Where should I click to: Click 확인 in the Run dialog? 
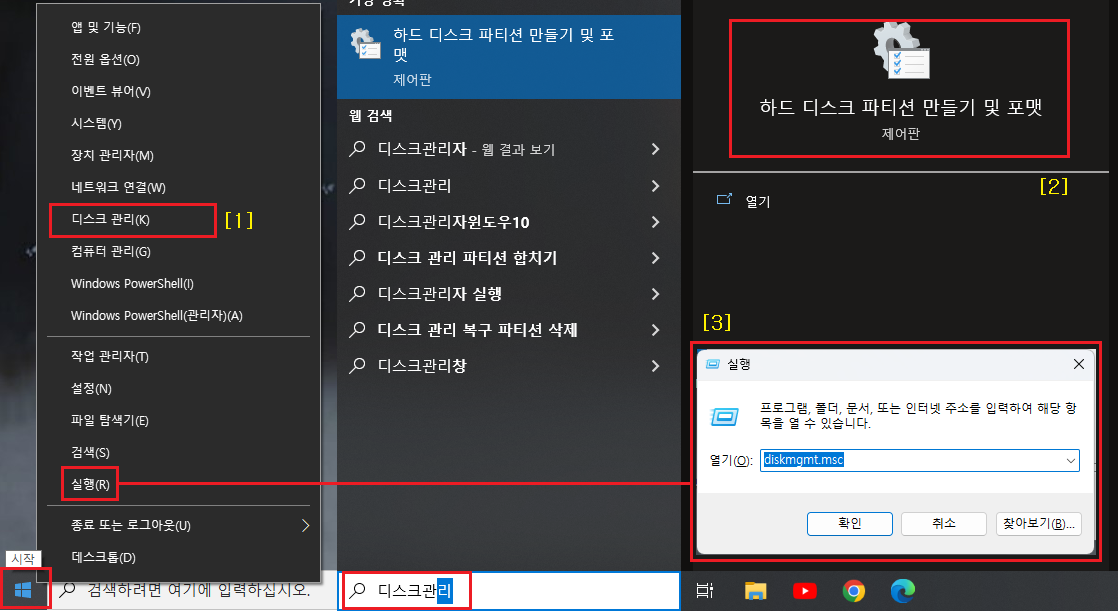pos(849,524)
